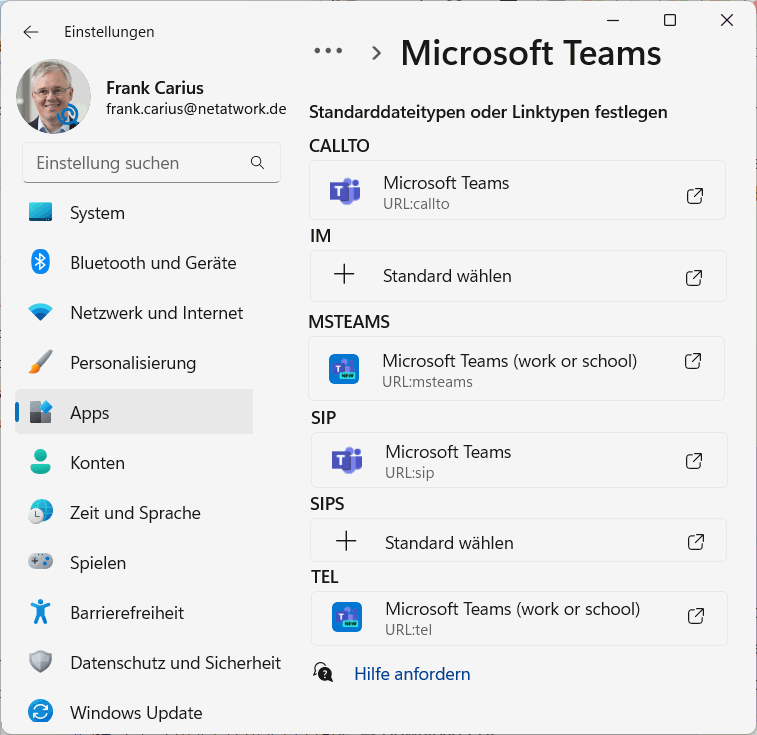The width and height of the screenshot is (757, 735).
Task: Click the breadcrumb chevron arrow
Action: [x=377, y=53]
